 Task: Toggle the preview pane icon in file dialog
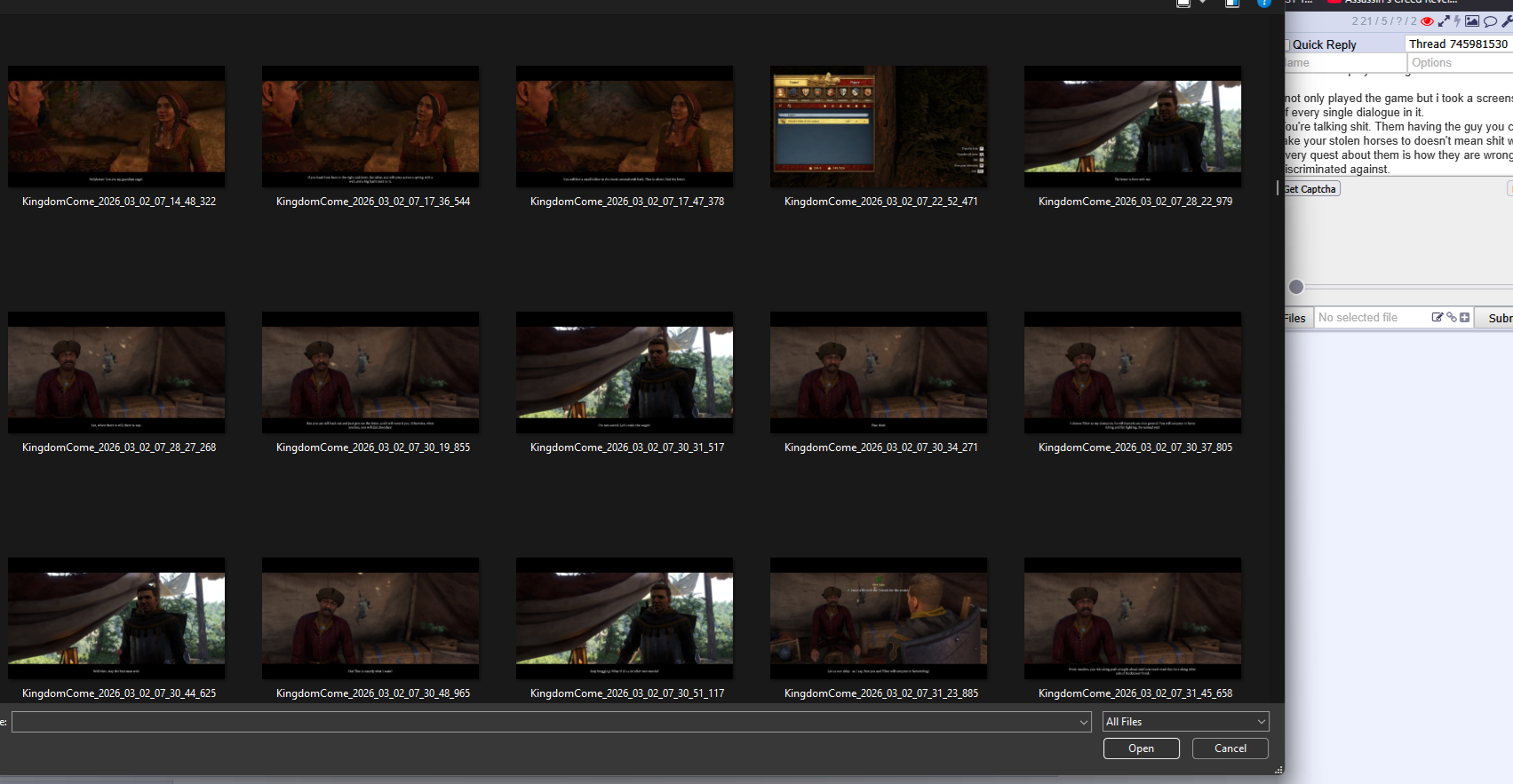1232,3
